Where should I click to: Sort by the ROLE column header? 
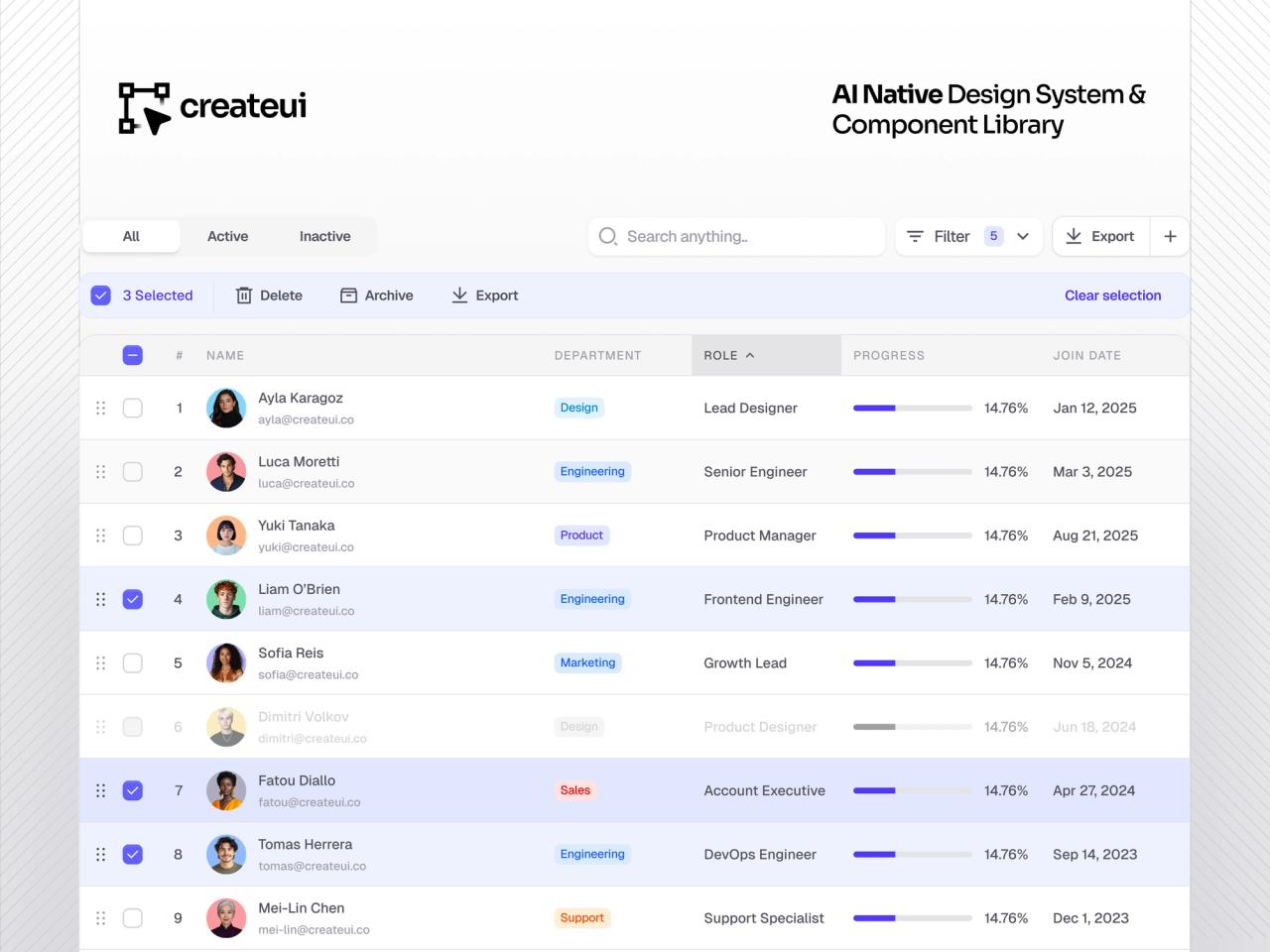point(766,355)
